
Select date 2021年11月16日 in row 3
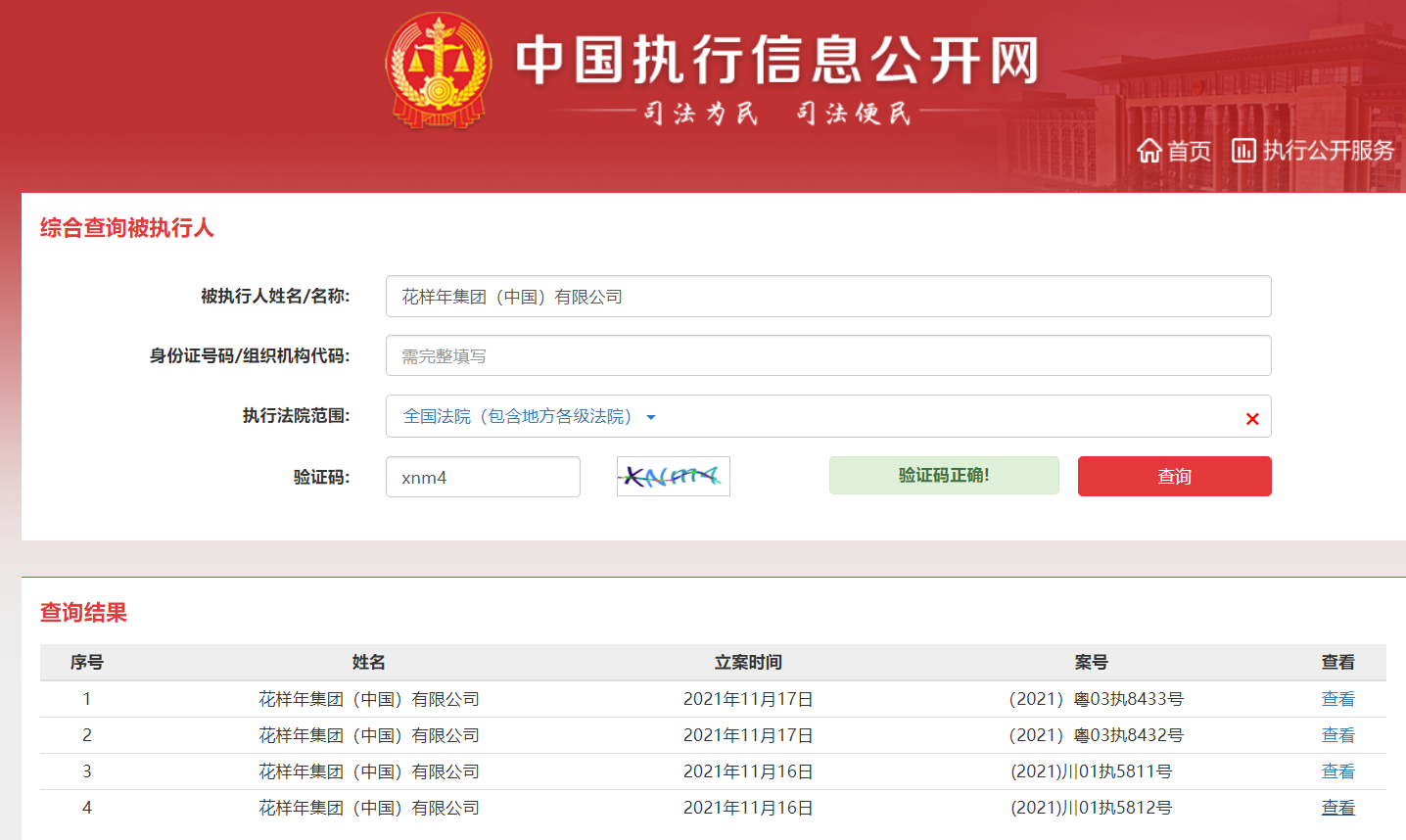(x=748, y=771)
